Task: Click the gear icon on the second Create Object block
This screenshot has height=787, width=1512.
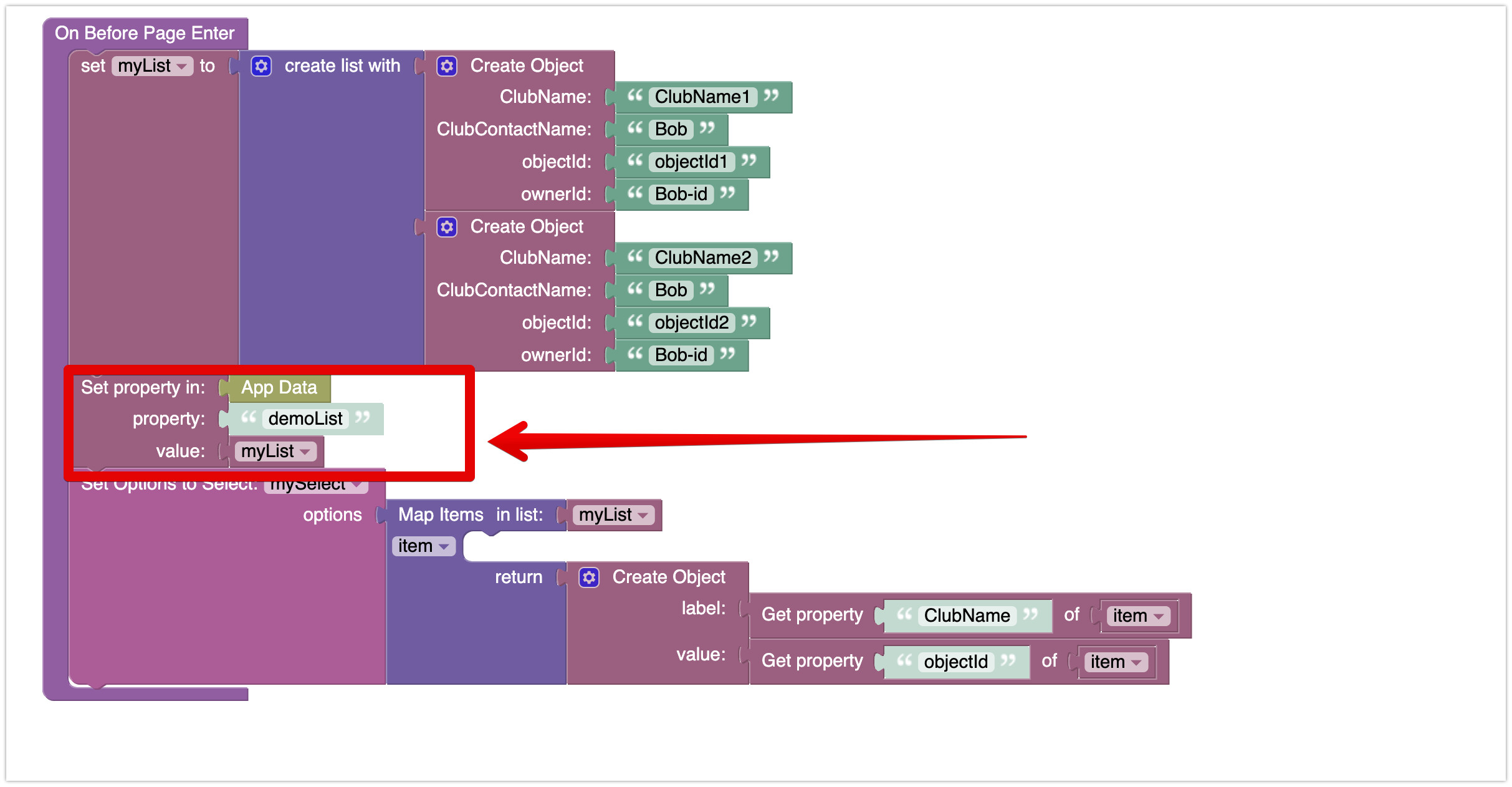Action: click(446, 226)
